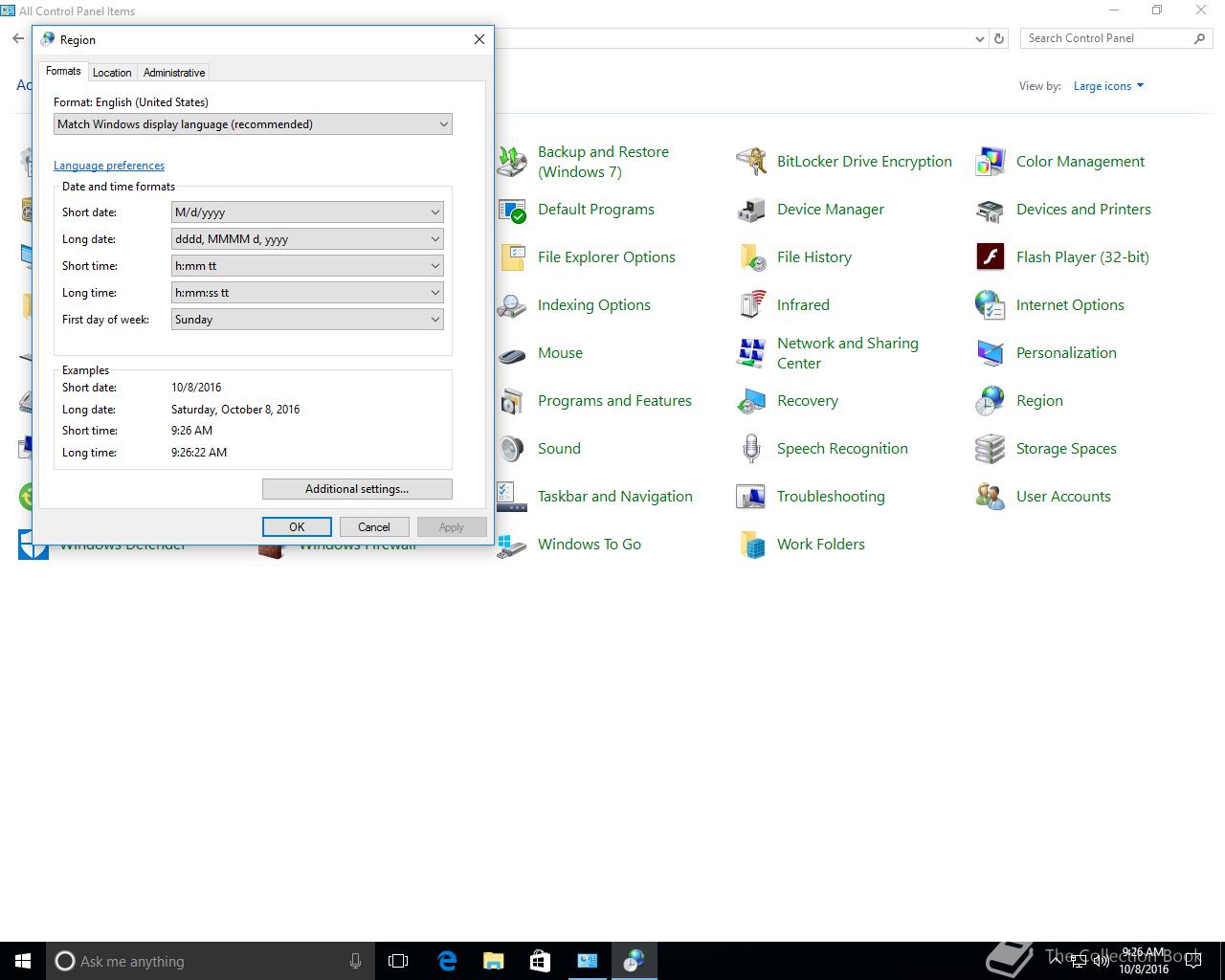
Task: Open Backup and Restore (Windows 7) icon
Action: pos(512,162)
